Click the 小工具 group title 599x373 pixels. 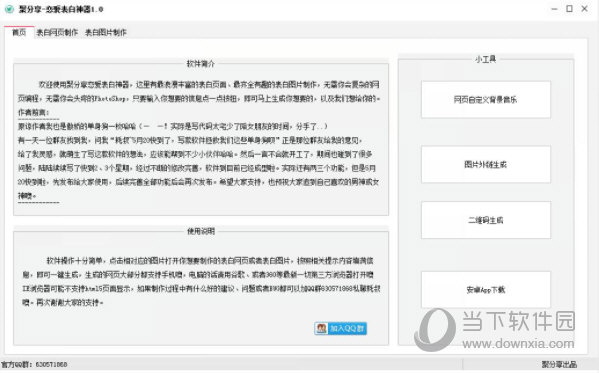tap(486, 59)
